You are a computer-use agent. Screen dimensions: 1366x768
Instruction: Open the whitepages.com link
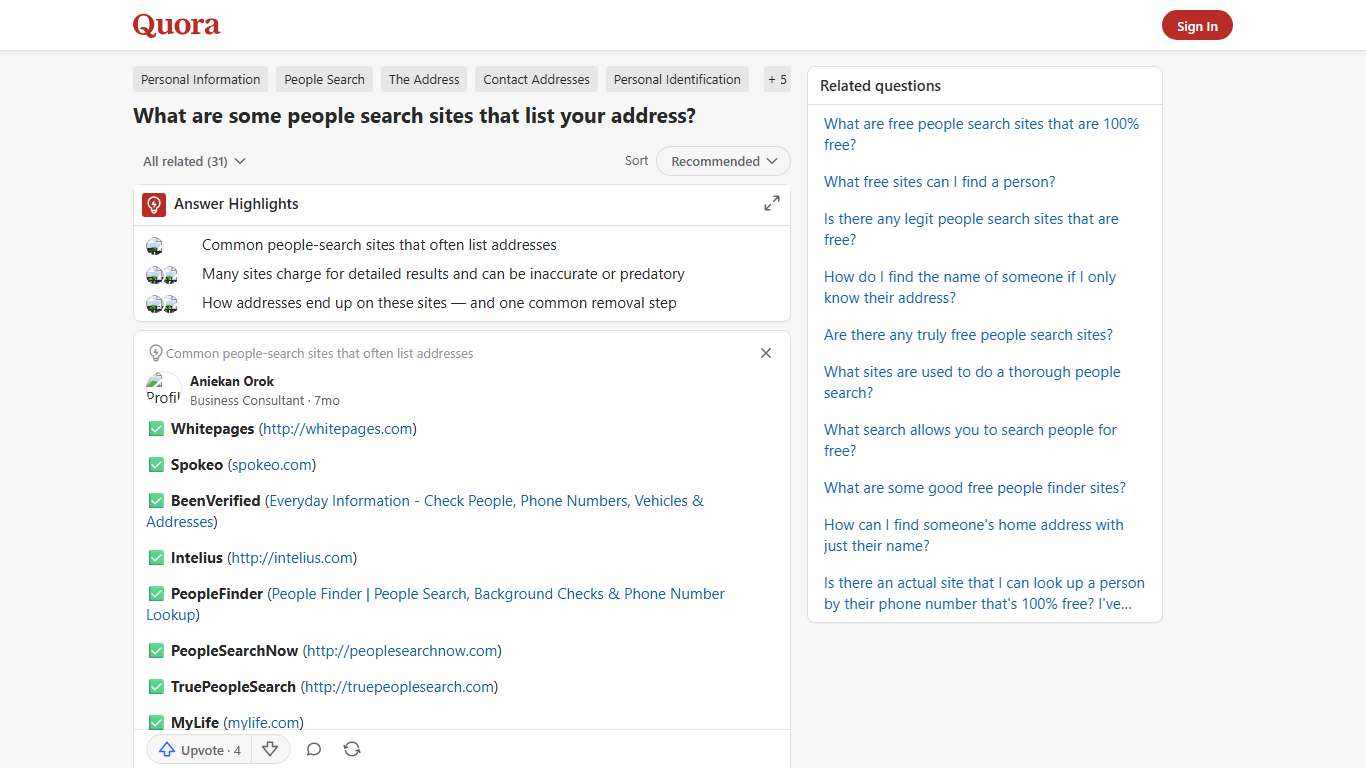coord(337,428)
